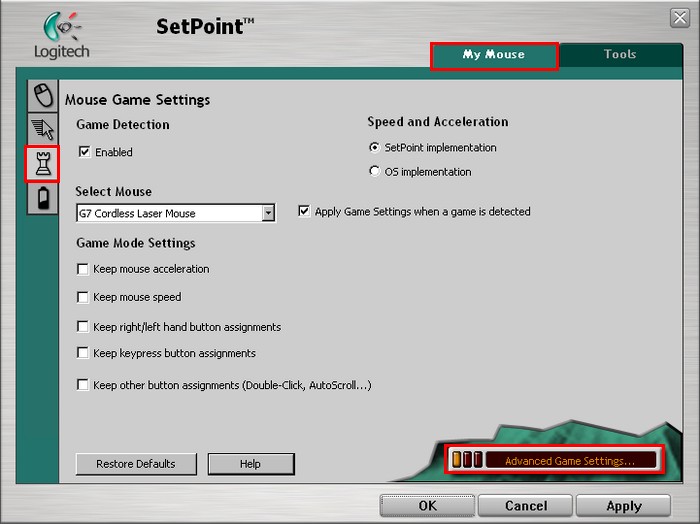Switch to the Tools tab
700x524 pixels.
point(620,54)
